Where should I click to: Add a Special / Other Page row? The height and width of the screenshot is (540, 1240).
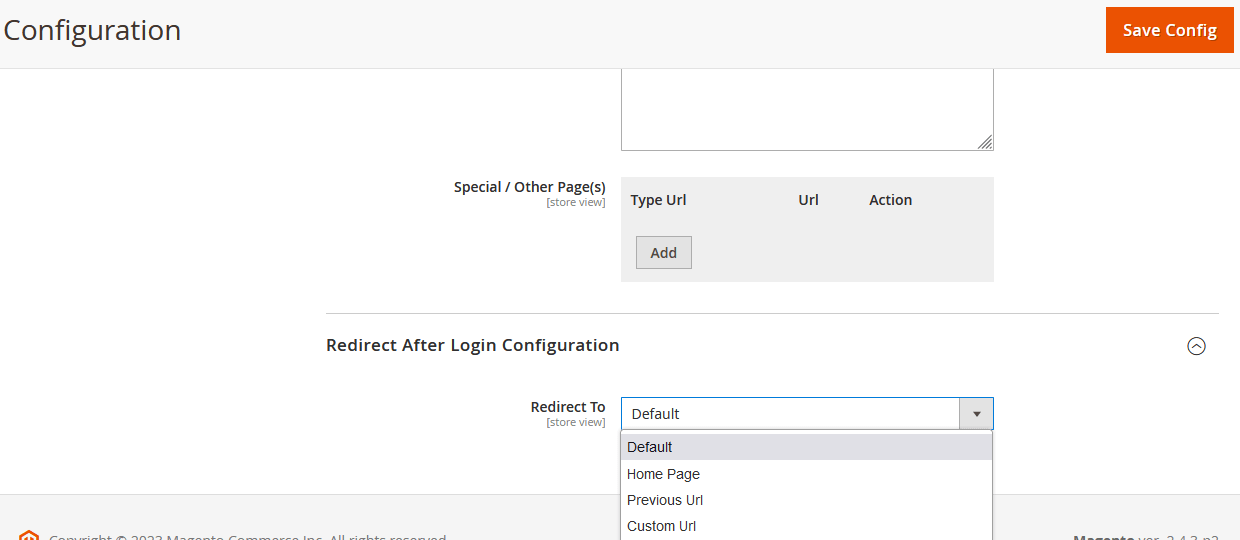(664, 253)
